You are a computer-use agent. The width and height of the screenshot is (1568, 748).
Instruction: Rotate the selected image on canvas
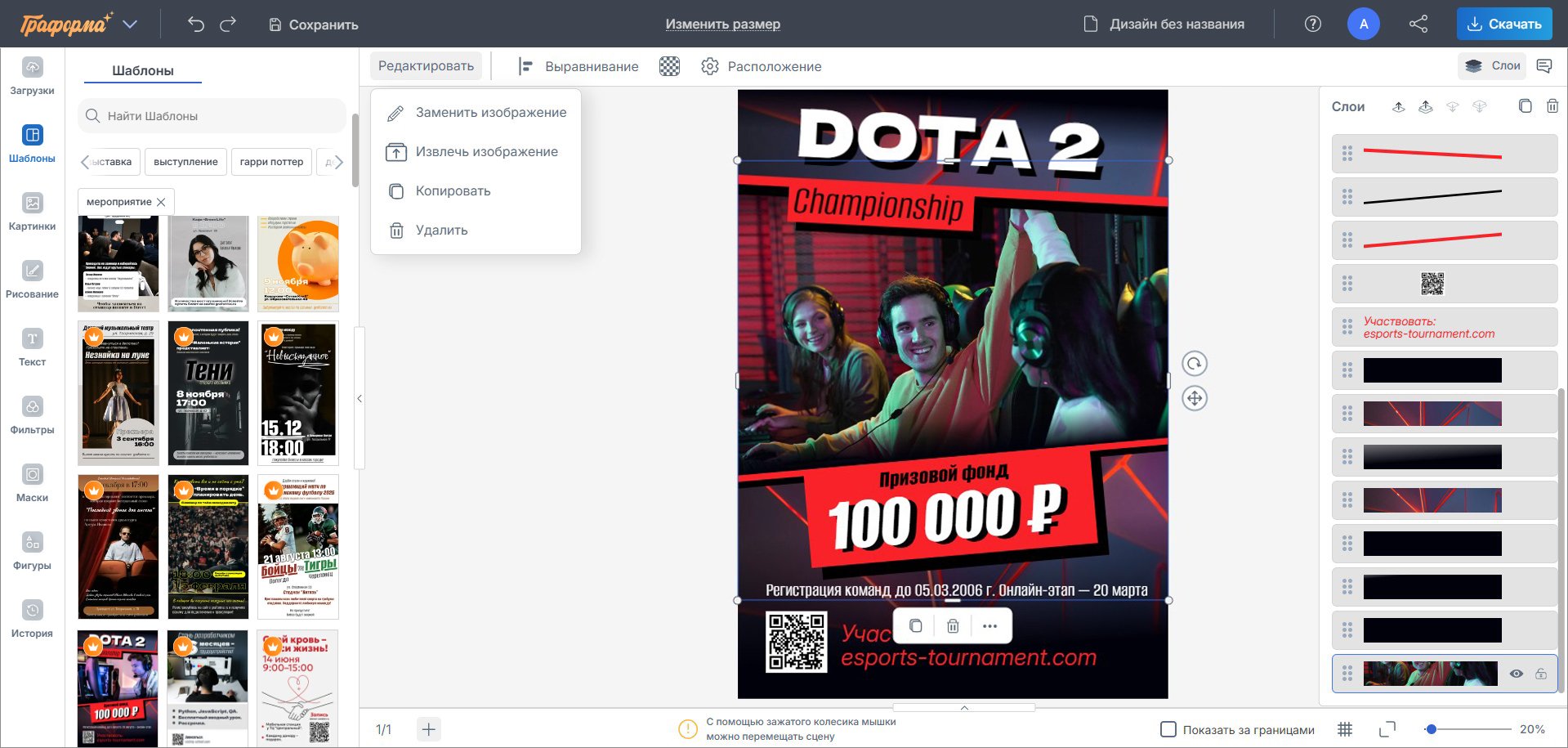1195,364
